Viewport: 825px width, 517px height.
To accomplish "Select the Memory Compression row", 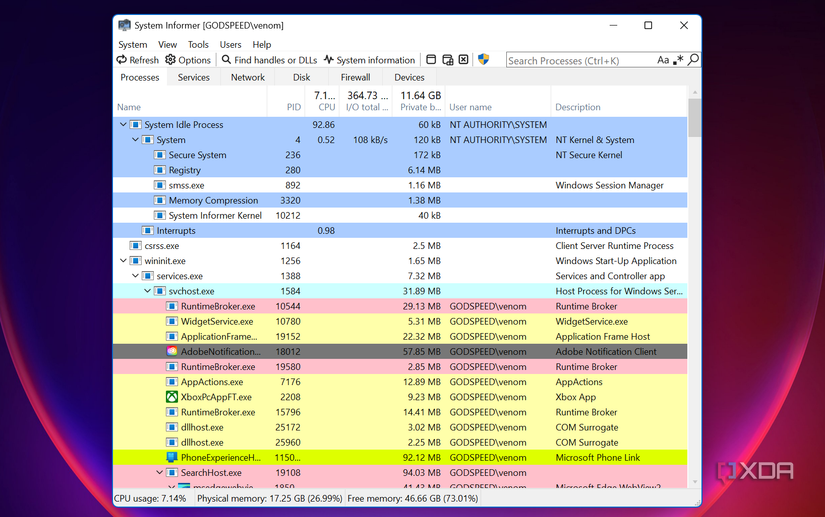I will (400, 200).
